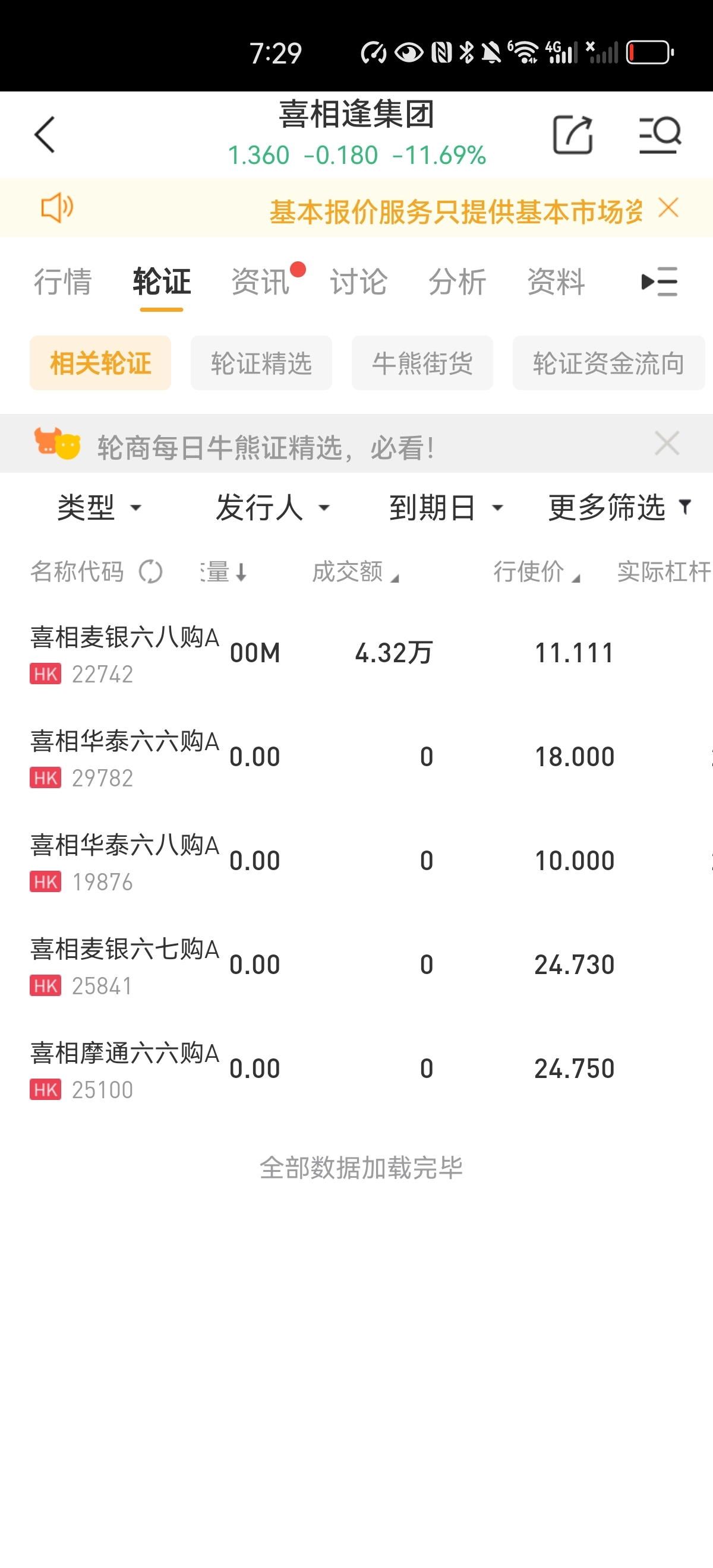Tap the bull-bear mascot icon
Screen dimensions: 713x1568
(x=56, y=443)
